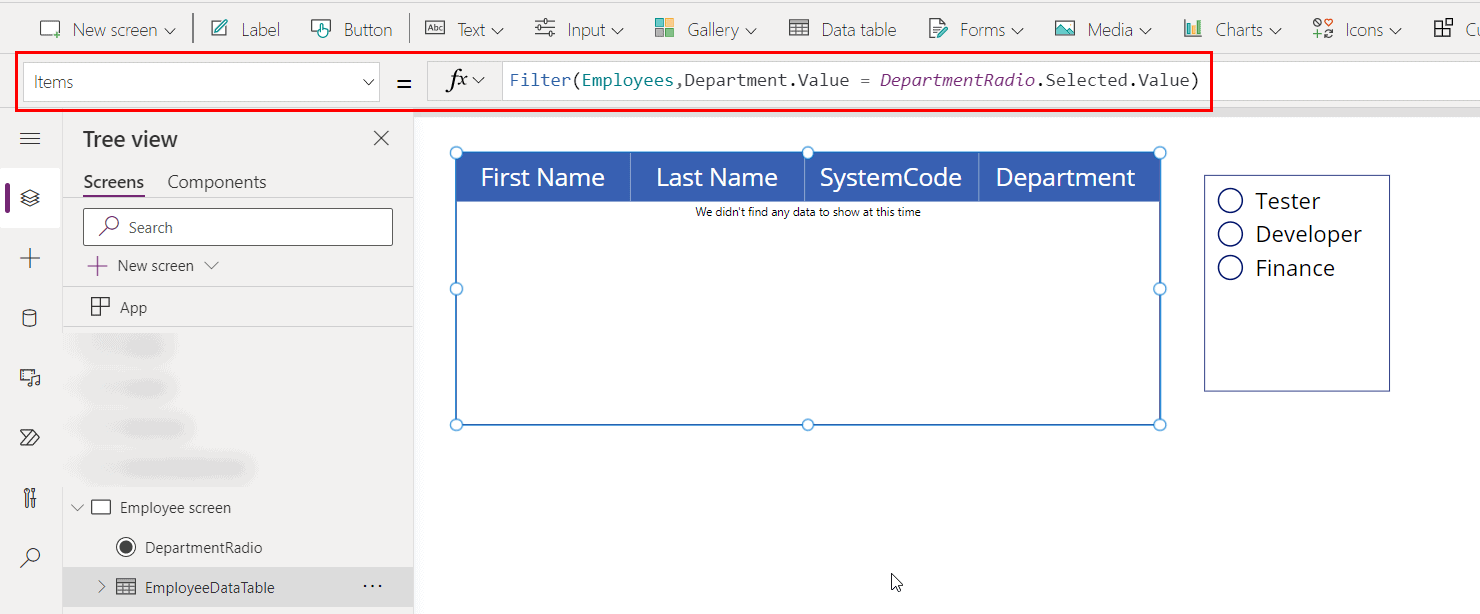The width and height of the screenshot is (1480, 614).
Task: Select the Developer radio button
Action: pyautogui.click(x=1230, y=234)
